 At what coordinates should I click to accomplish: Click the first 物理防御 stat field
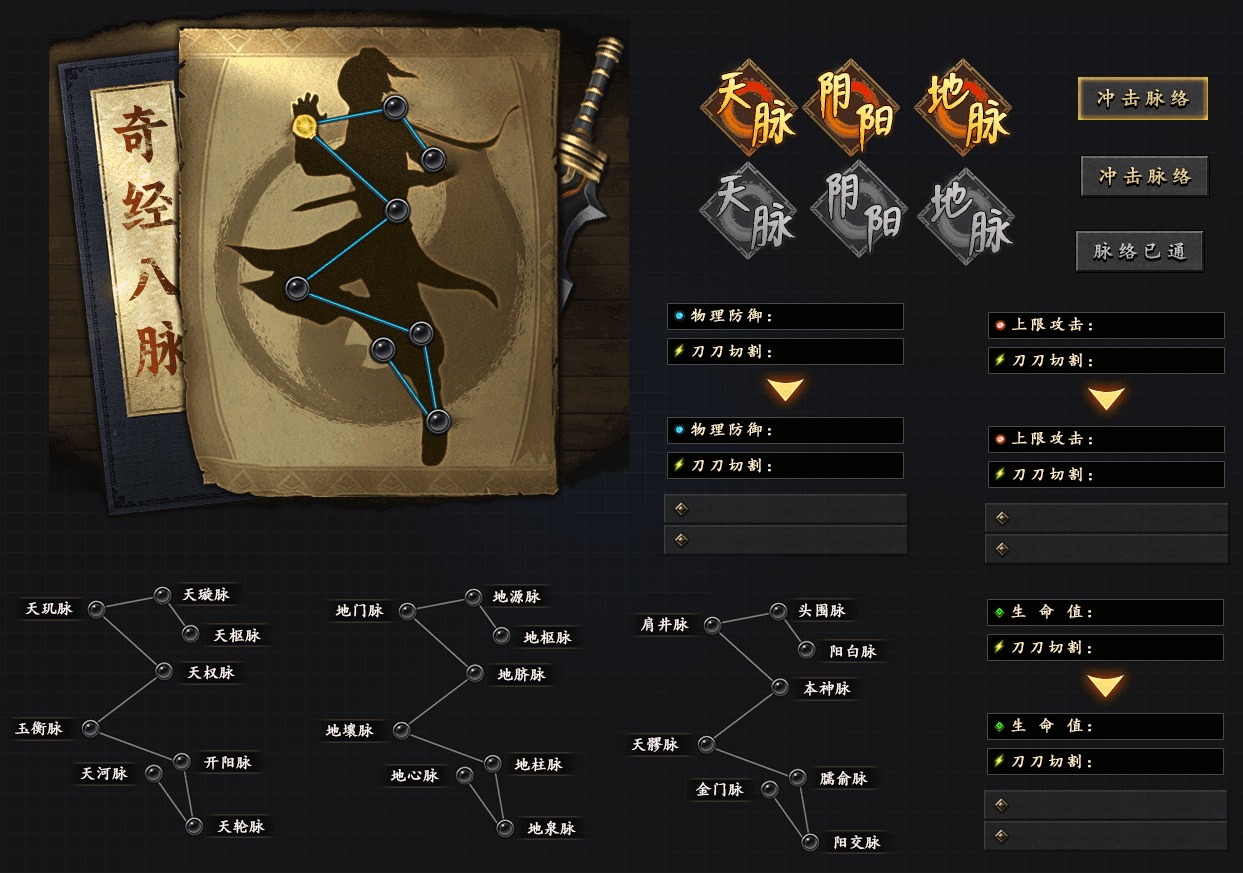point(785,316)
